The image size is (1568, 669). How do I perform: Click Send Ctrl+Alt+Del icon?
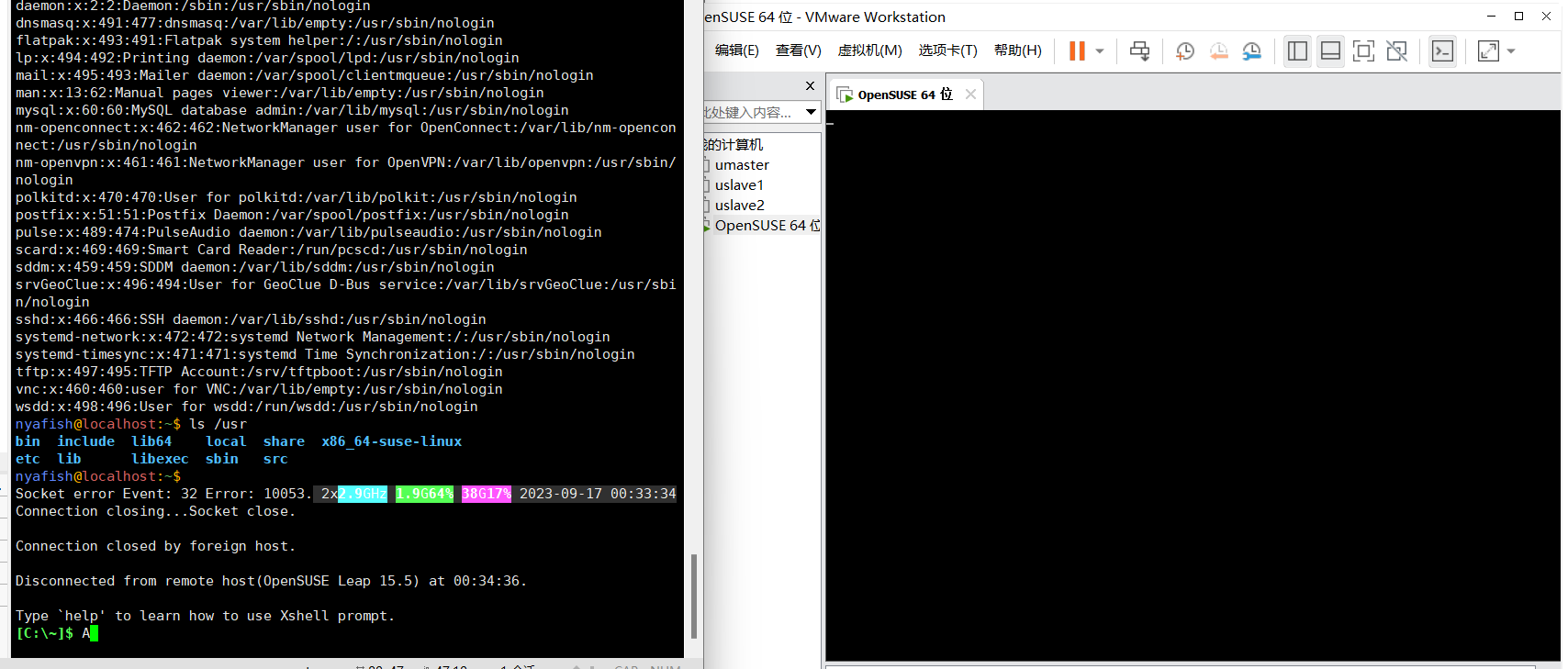point(1139,51)
